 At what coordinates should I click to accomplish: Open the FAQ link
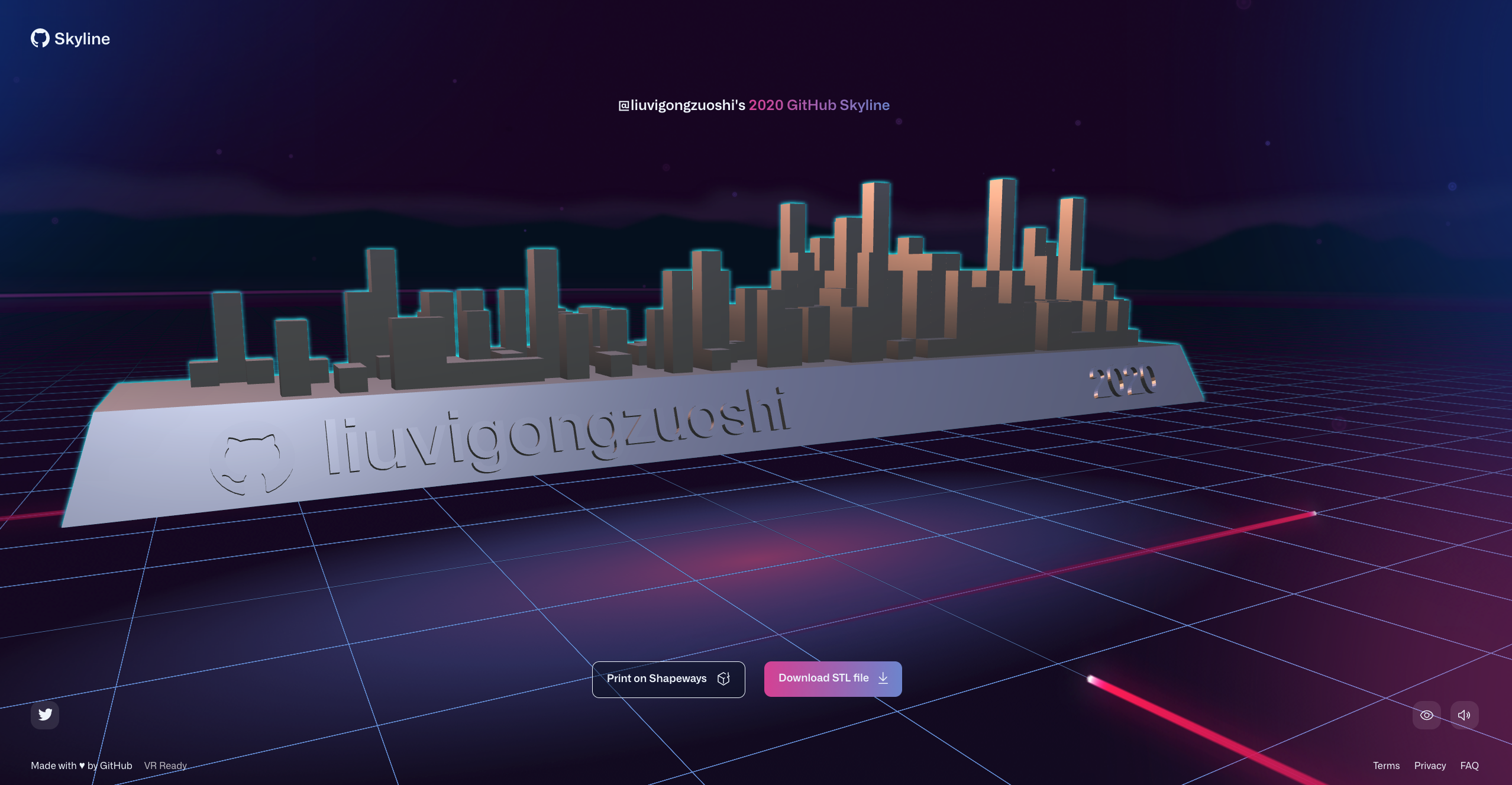pyautogui.click(x=1469, y=765)
